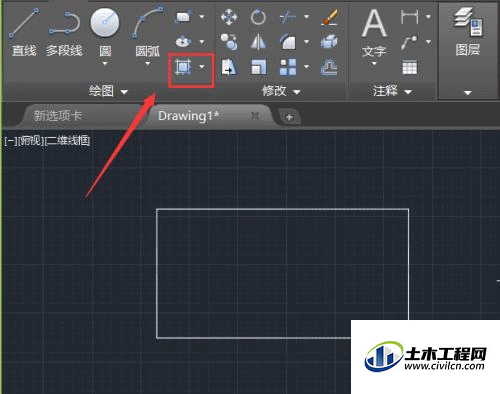
Task: Open the Dimension tool dropdown arrow
Action: (x=428, y=16)
